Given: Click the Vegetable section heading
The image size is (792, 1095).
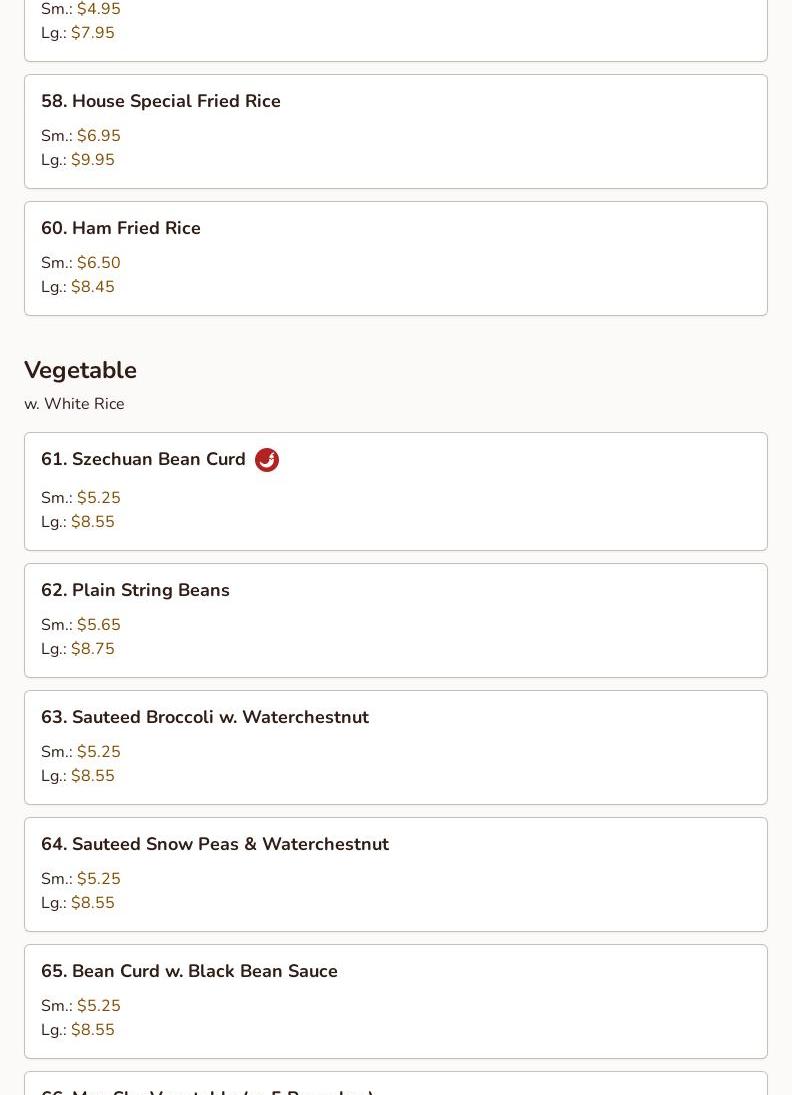Looking at the screenshot, I should tap(80, 370).
